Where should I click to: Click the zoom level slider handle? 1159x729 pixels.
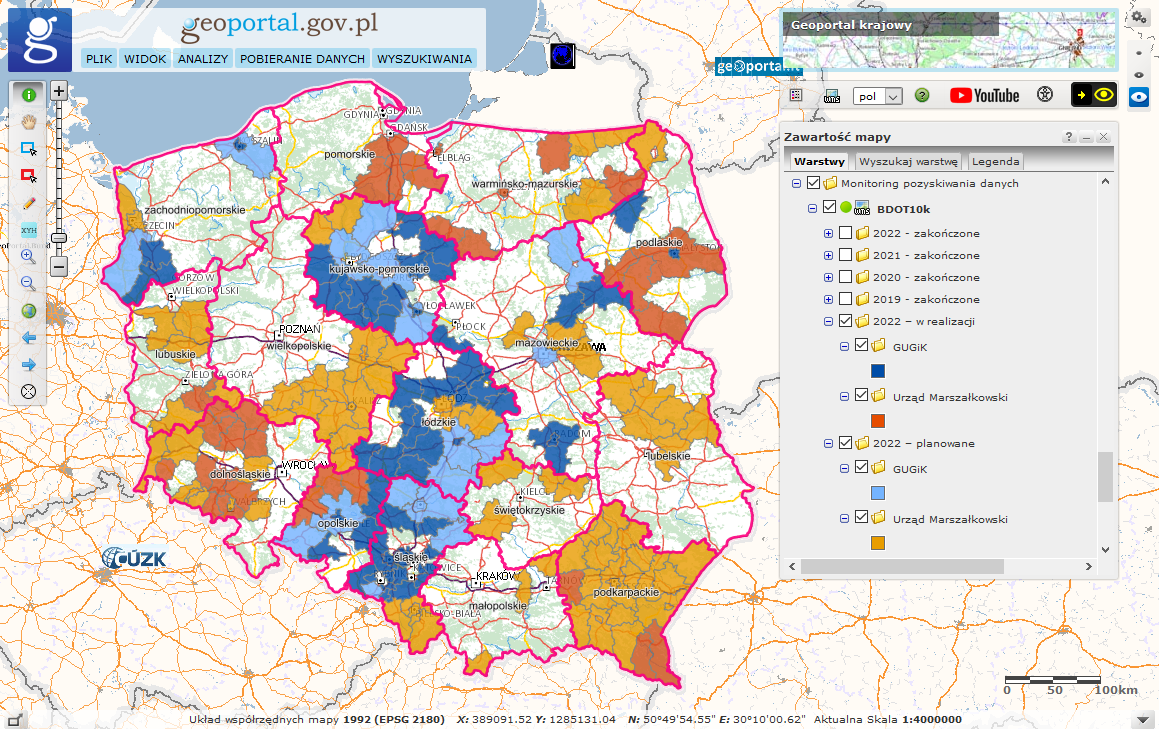59,238
